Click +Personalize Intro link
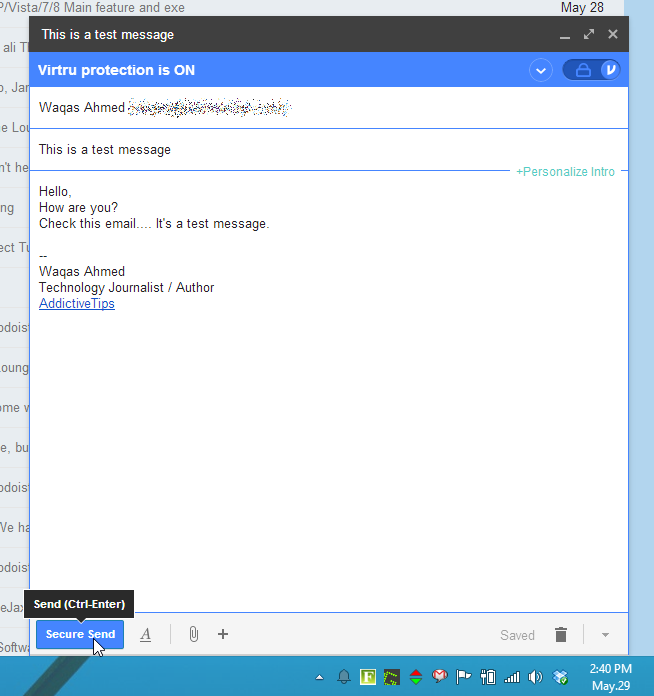This screenshot has width=654, height=696. coord(565,172)
